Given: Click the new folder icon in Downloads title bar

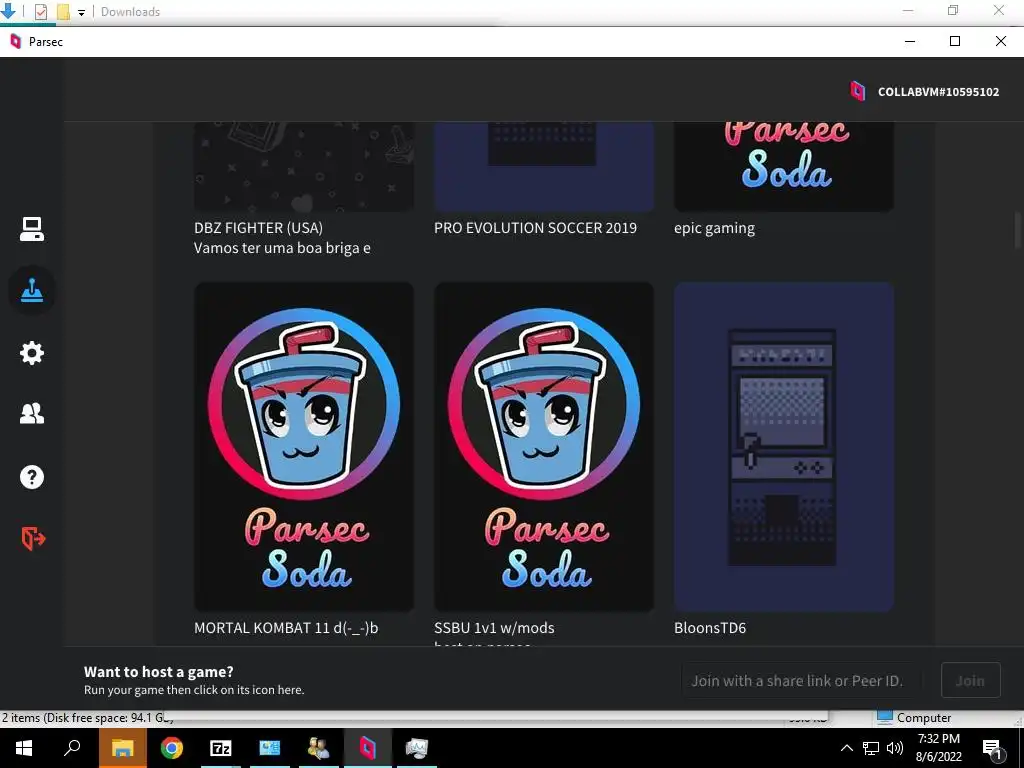Looking at the screenshot, I should [63, 11].
